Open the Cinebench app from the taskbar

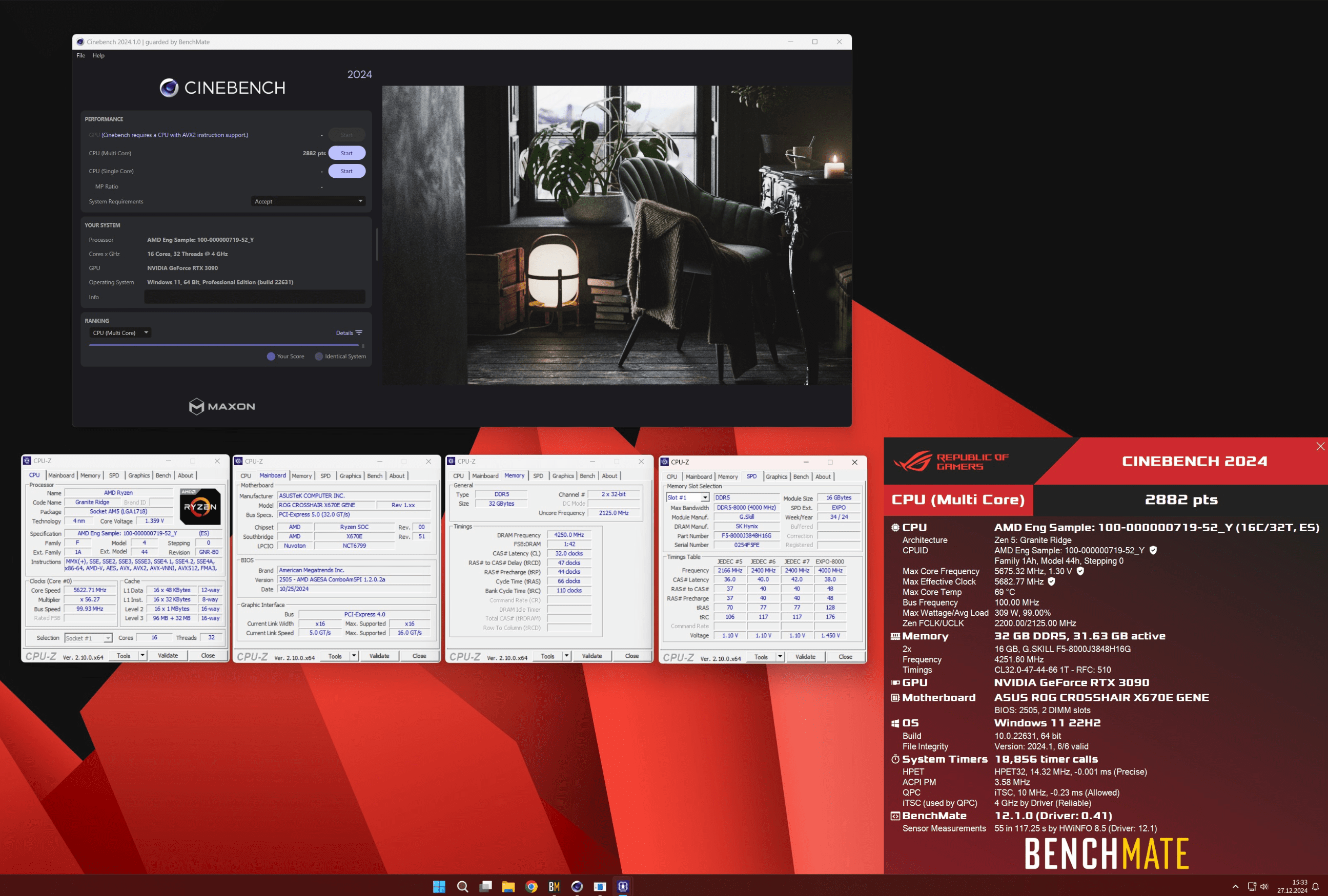click(577, 886)
